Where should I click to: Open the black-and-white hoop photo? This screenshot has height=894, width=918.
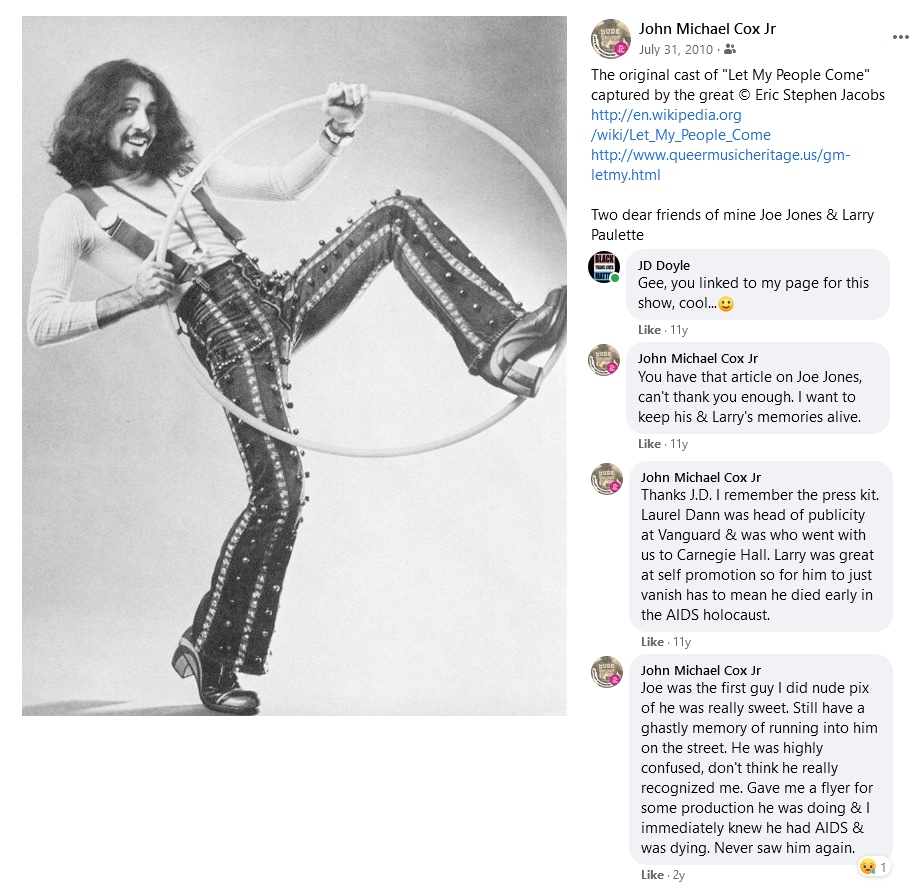(x=294, y=366)
